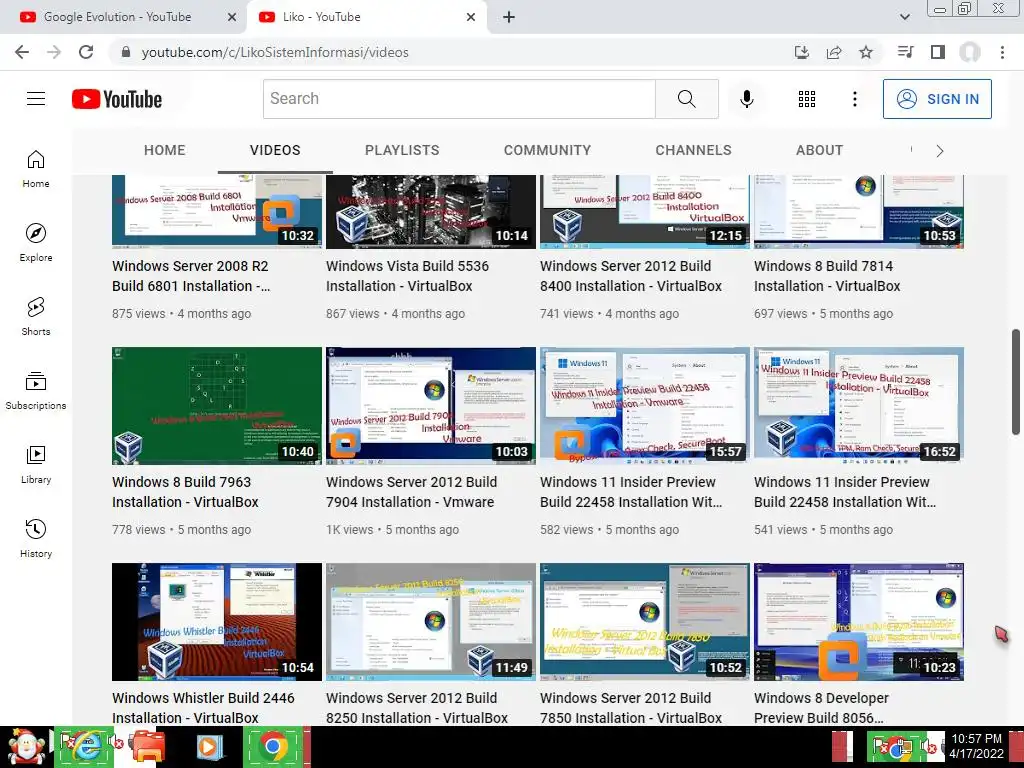This screenshot has width=1024, height=768.
Task: Show more channel tabs with the arrow
Action: [x=939, y=151]
